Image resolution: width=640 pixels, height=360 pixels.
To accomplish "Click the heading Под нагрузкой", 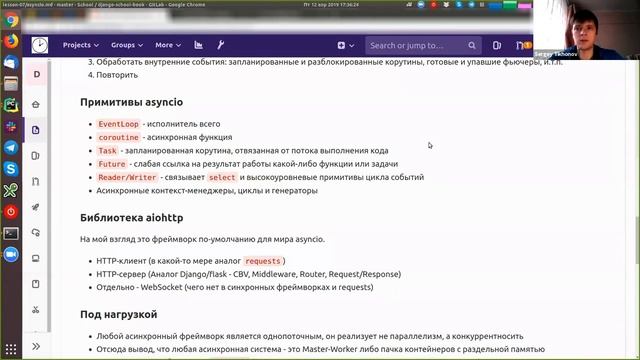I will [x=119, y=314].
